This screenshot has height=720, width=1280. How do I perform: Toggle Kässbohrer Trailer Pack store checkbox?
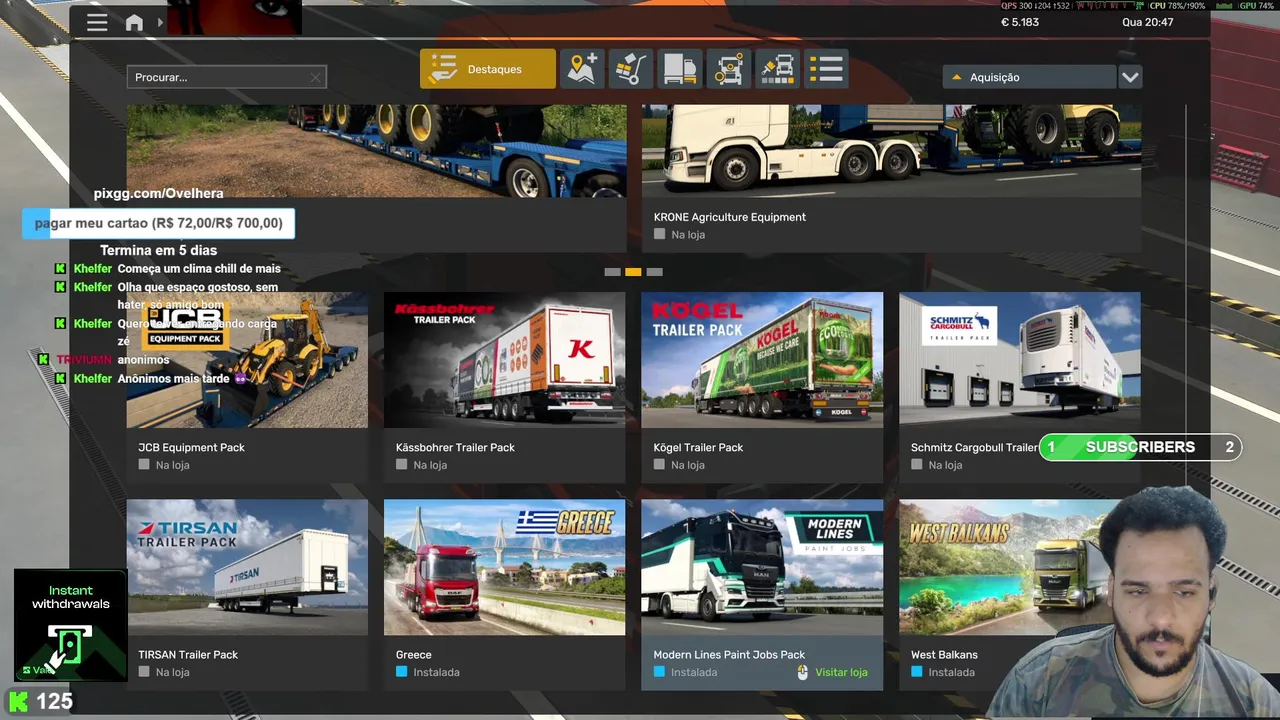401,465
